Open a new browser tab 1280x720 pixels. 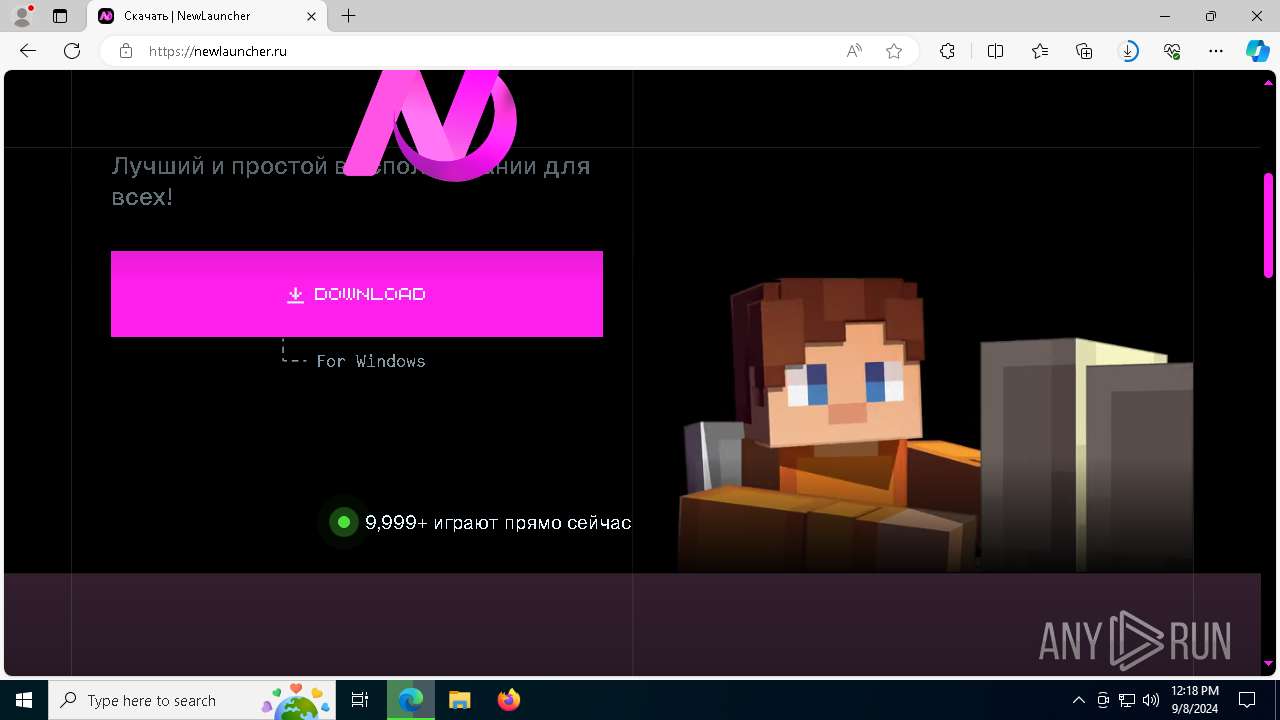pyautogui.click(x=348, y=16)
